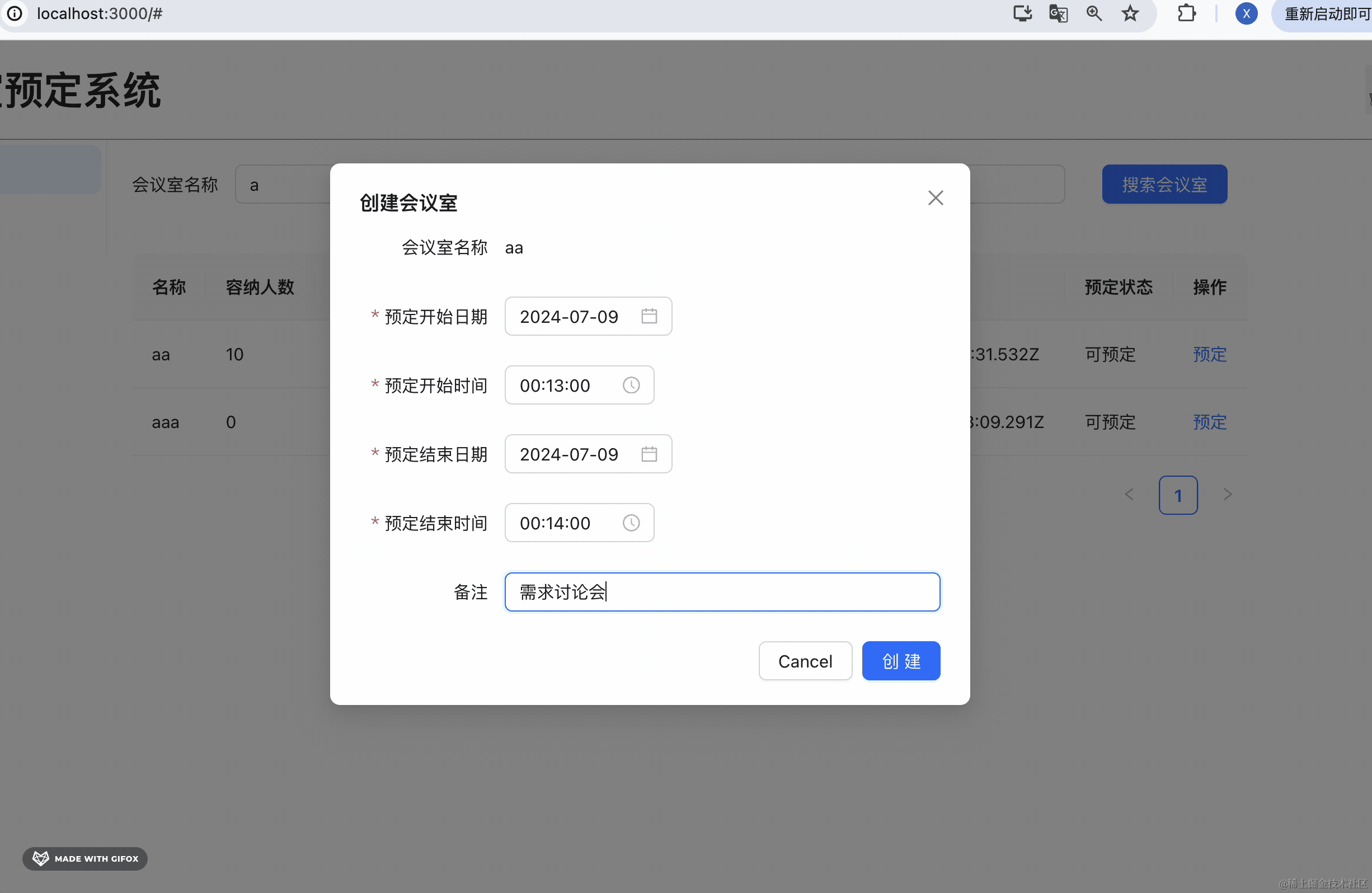The width and height of the screenshot is (1372, 893).
Task: Click calendar icon in 预定开始日期 field
Action: coord(649,316)
